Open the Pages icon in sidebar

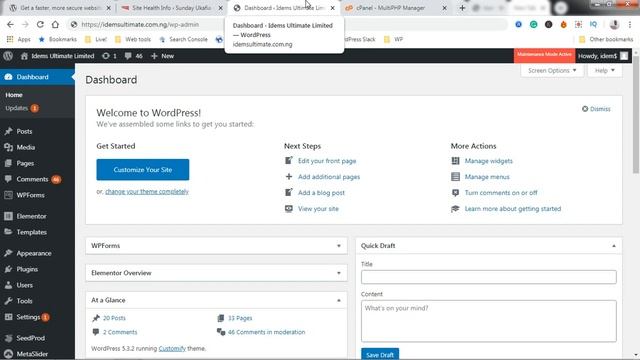coord(8,163)
